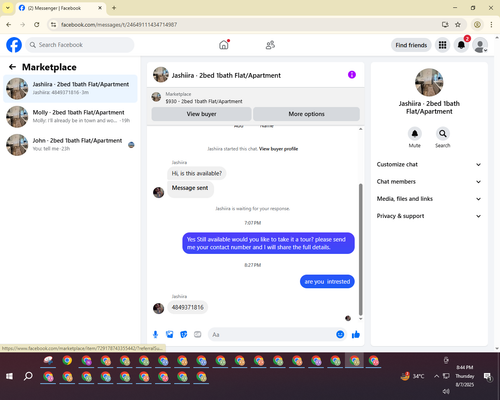Click the browser address bar URL
Screen dimensions: 500x400
[119, 25]
